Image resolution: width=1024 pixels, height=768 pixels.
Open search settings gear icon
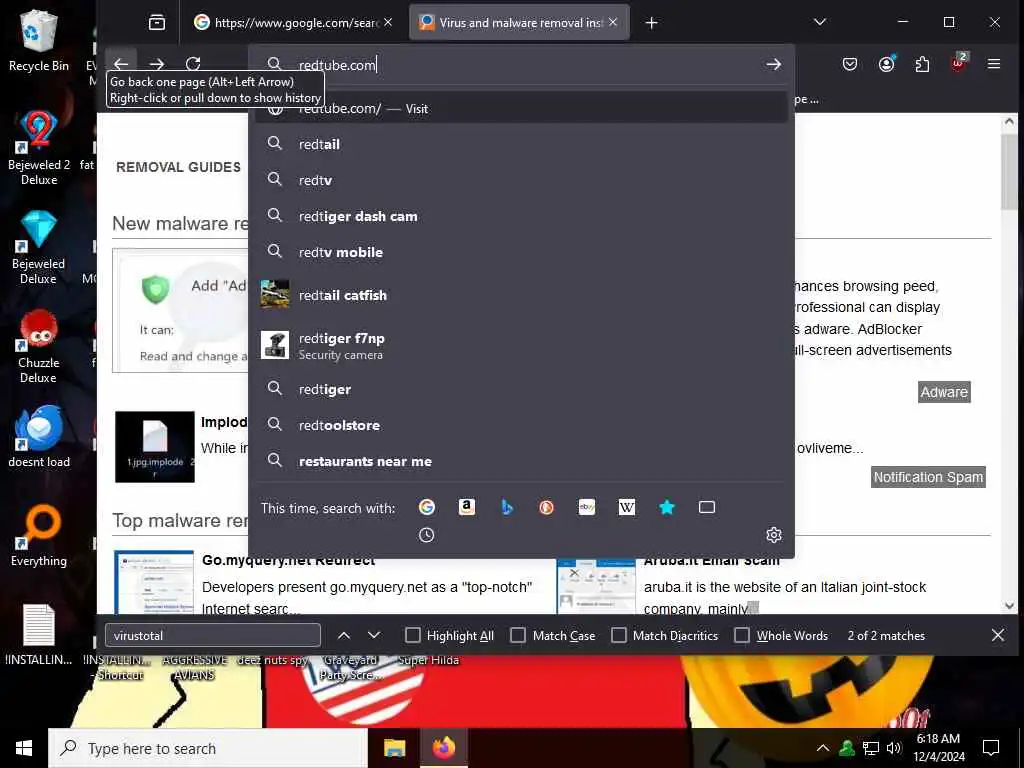pos(774,535)
